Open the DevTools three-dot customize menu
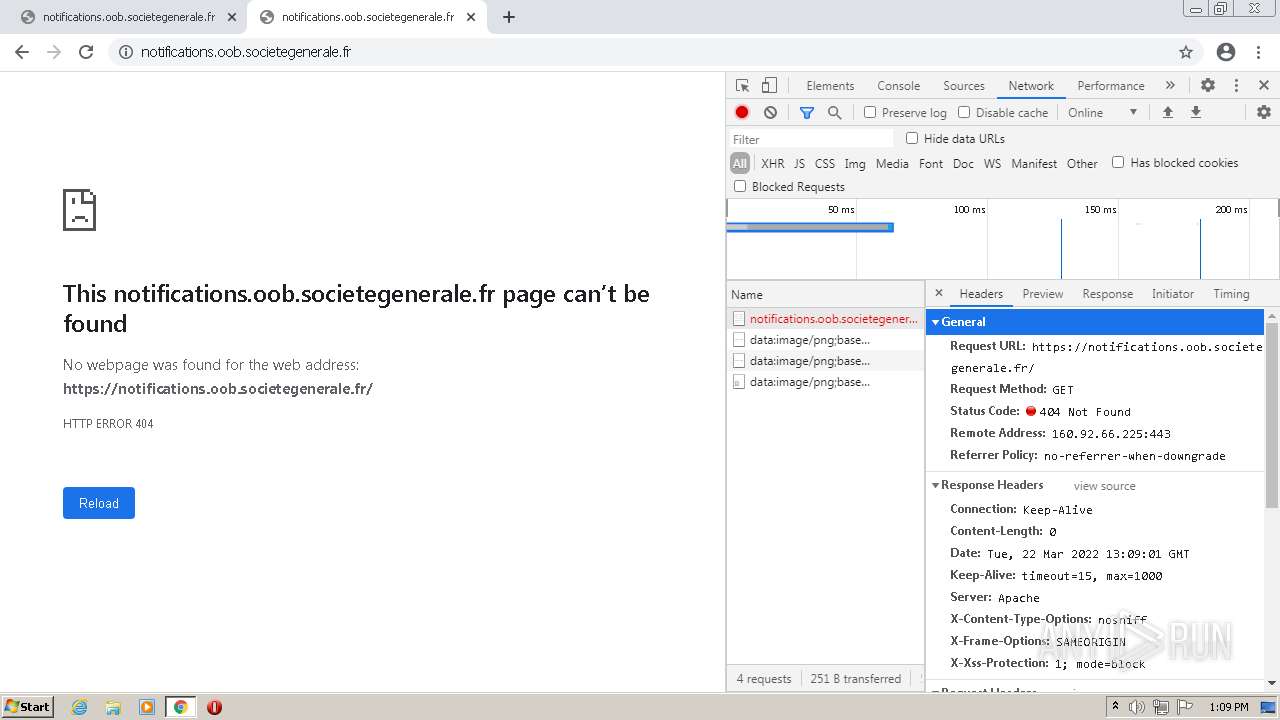The height and width of the screenshot is (720, 1280). click(1236, 86)
